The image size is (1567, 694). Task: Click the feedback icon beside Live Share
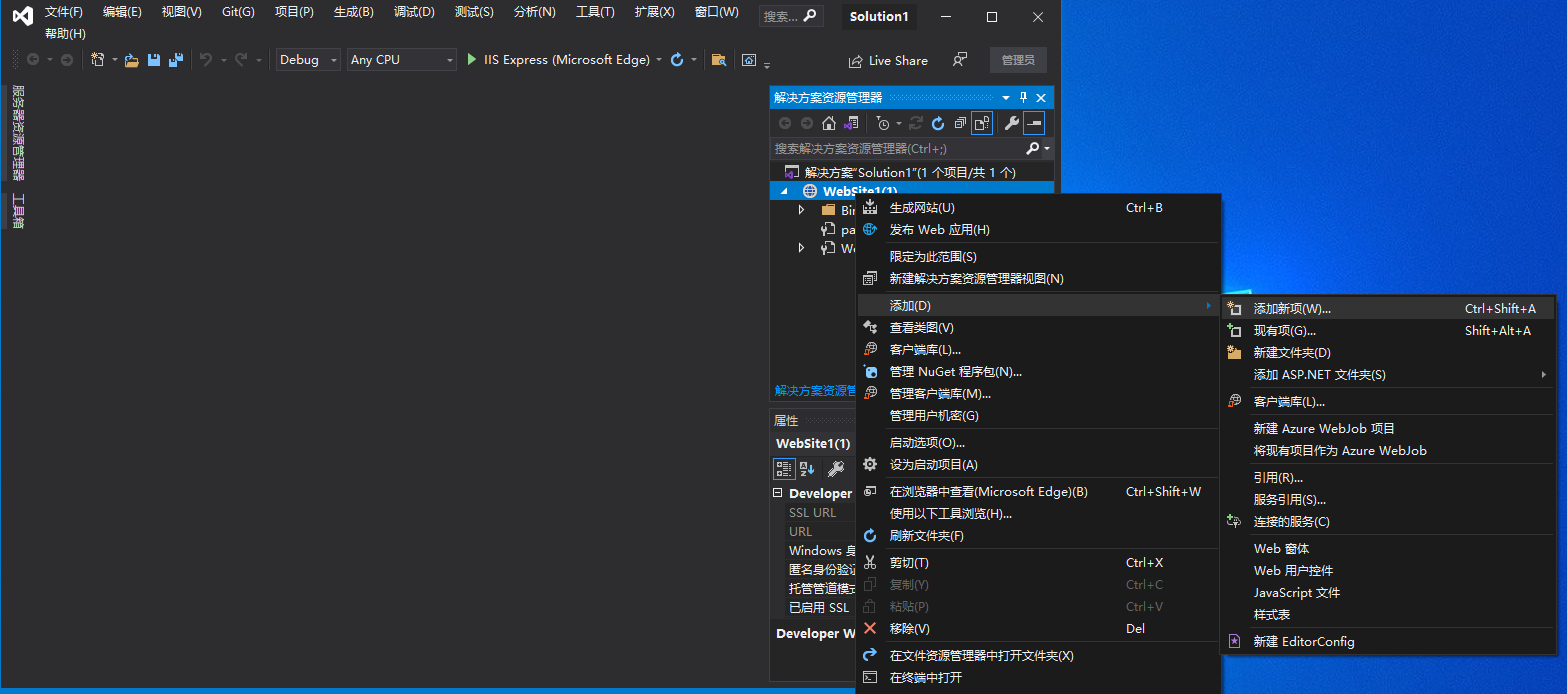click(x=960, y=60)
